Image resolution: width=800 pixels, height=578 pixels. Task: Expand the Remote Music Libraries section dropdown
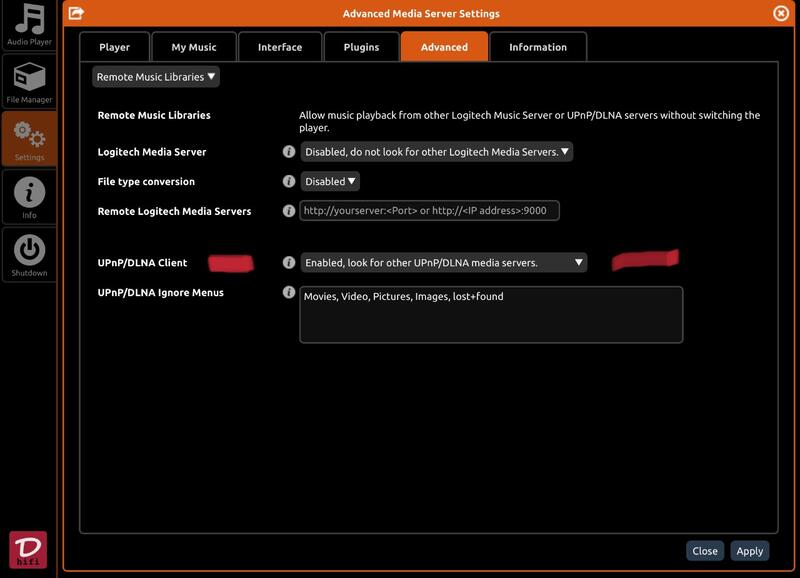pos(156,77)
